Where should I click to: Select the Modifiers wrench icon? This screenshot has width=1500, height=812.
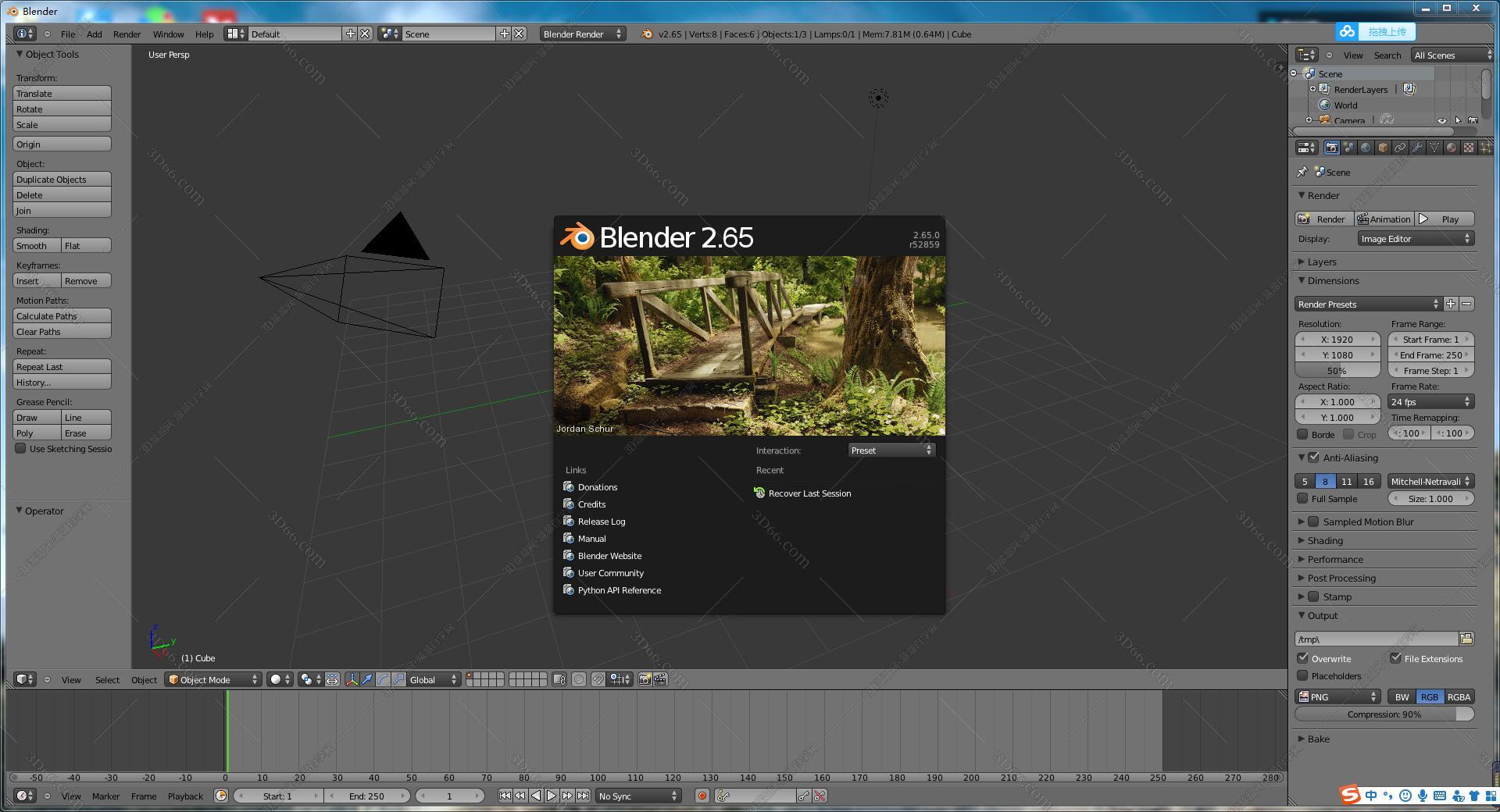click(x=1417, y=148)
